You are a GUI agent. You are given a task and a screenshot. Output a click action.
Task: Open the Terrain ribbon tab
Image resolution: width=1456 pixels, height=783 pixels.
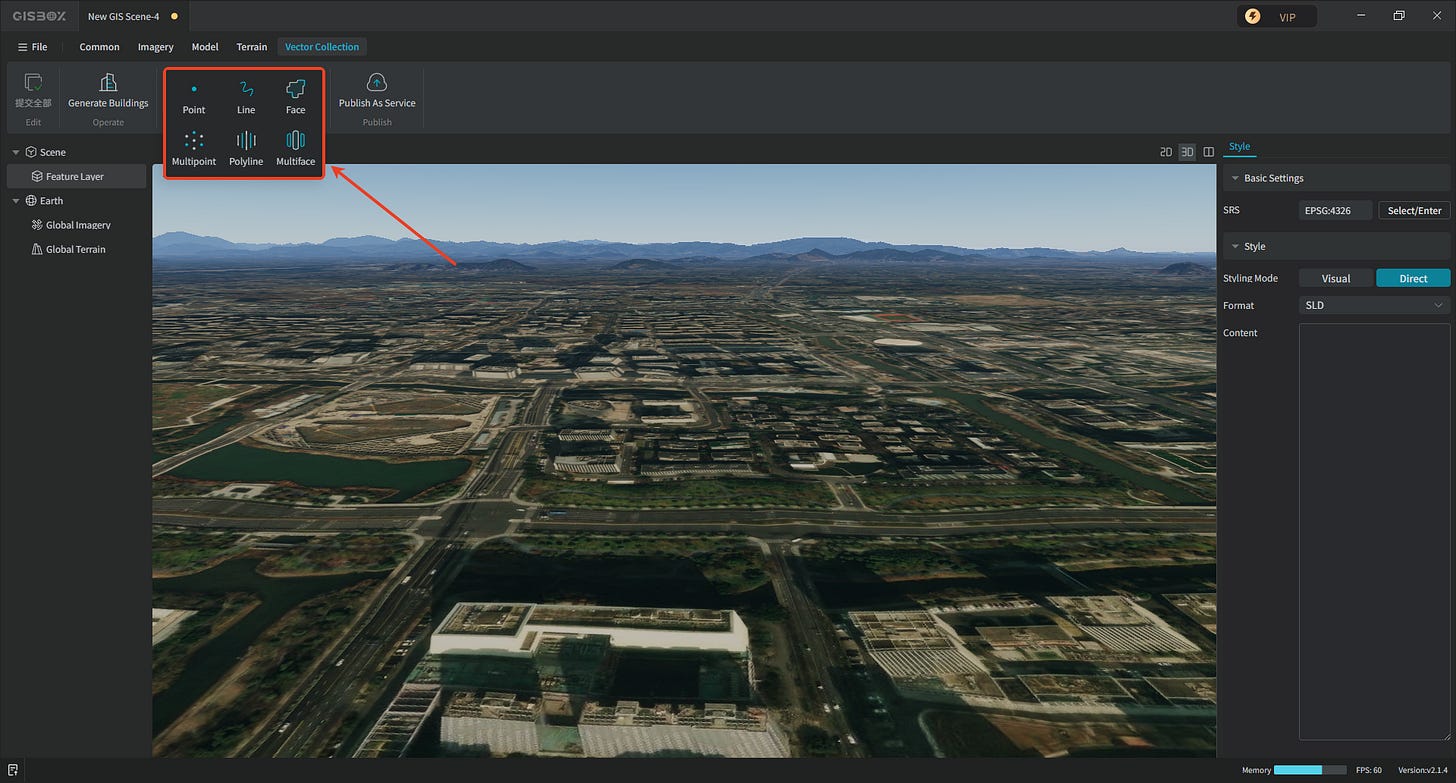point(252,47)
